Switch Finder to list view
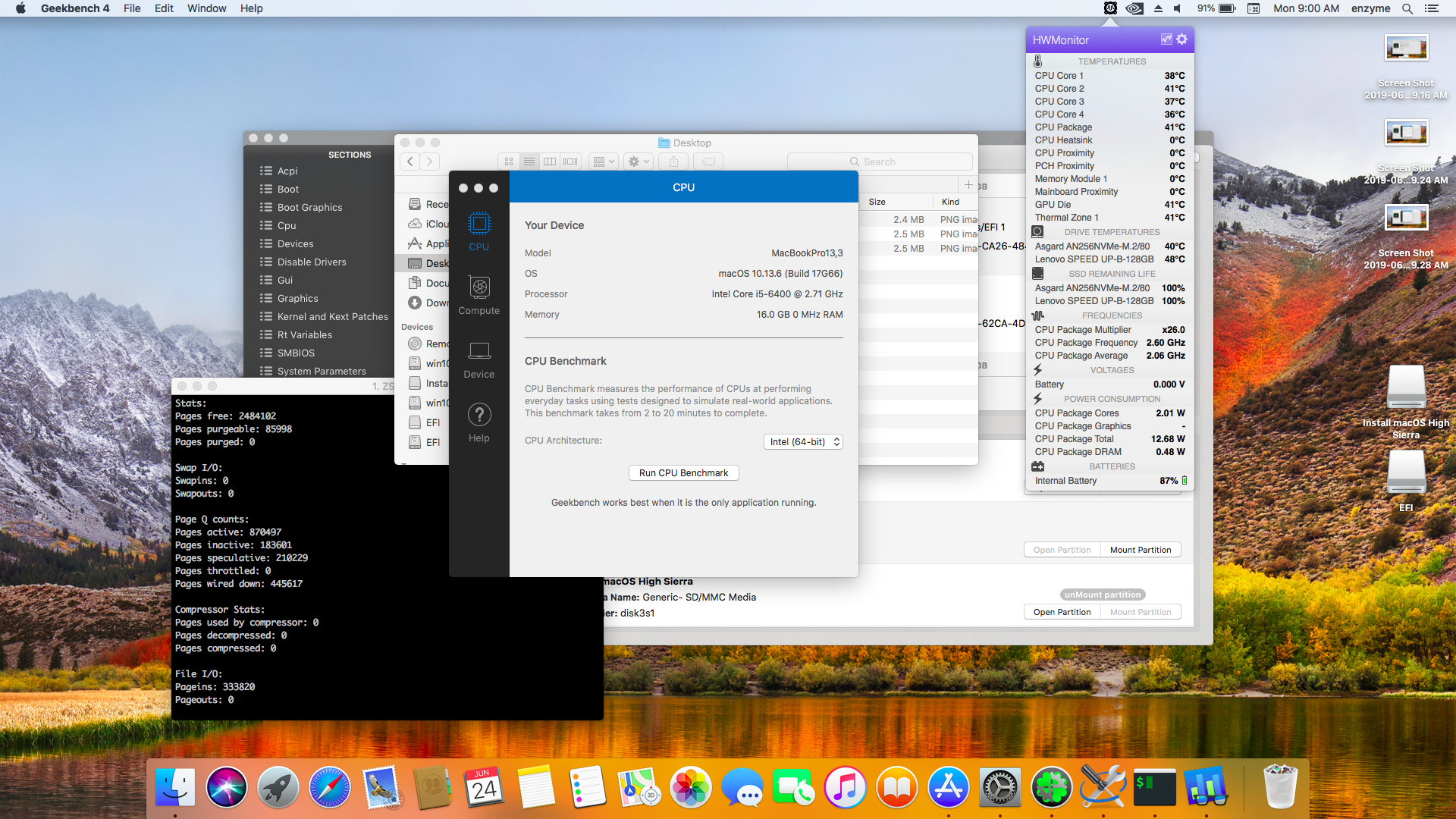This screenshot has width=1456, height=819. pos(529,162)
